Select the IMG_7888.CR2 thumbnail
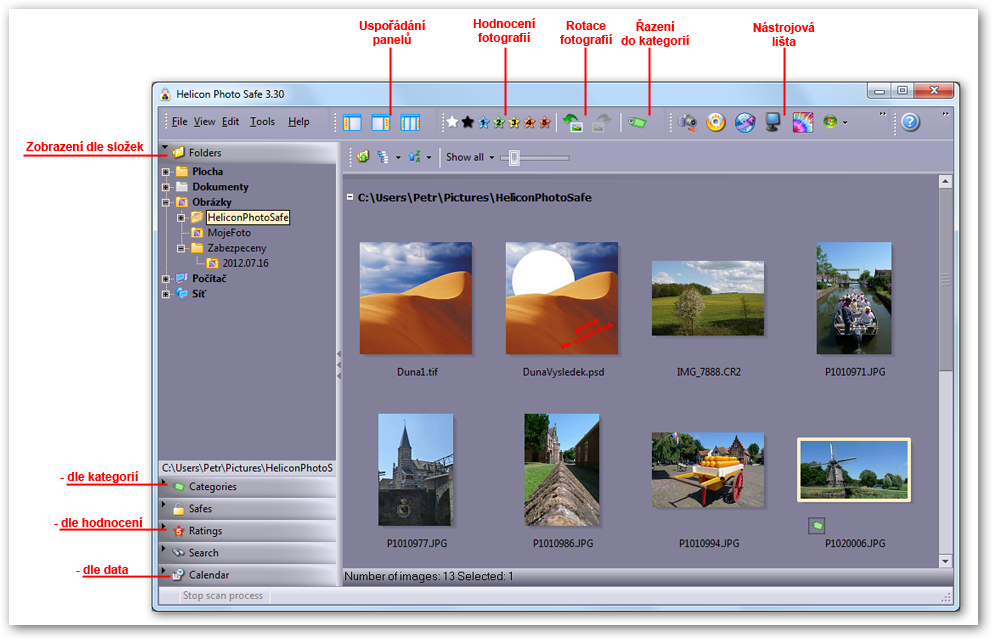The image size is (992, 639). pyautogui.click(x=708, y=298)
